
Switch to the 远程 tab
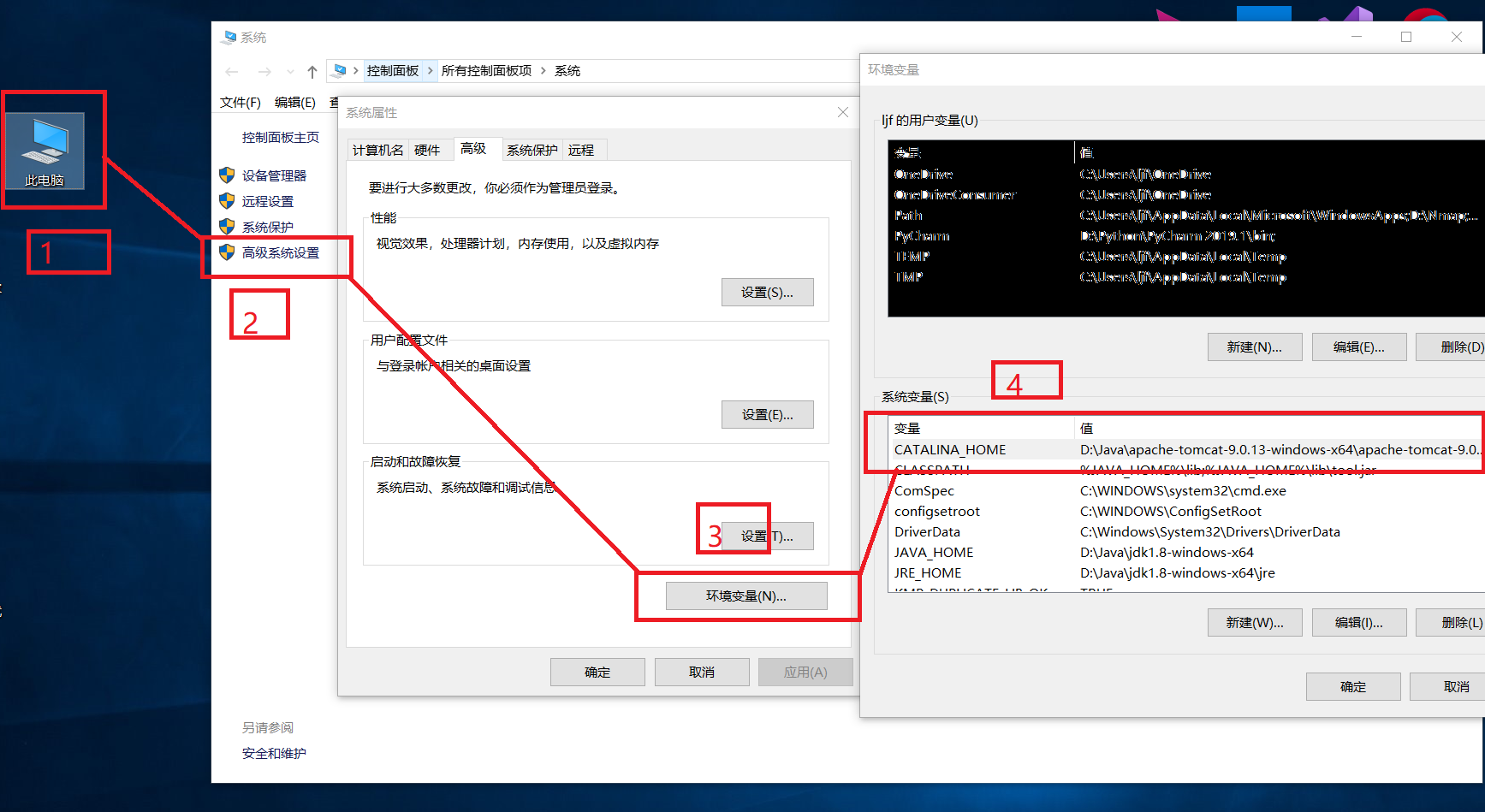[x=583, y=150]
